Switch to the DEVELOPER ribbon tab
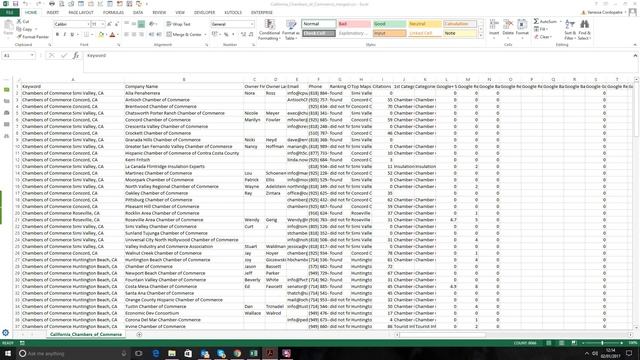The height and width of the screenshot is (360, 640). [204, 13]
